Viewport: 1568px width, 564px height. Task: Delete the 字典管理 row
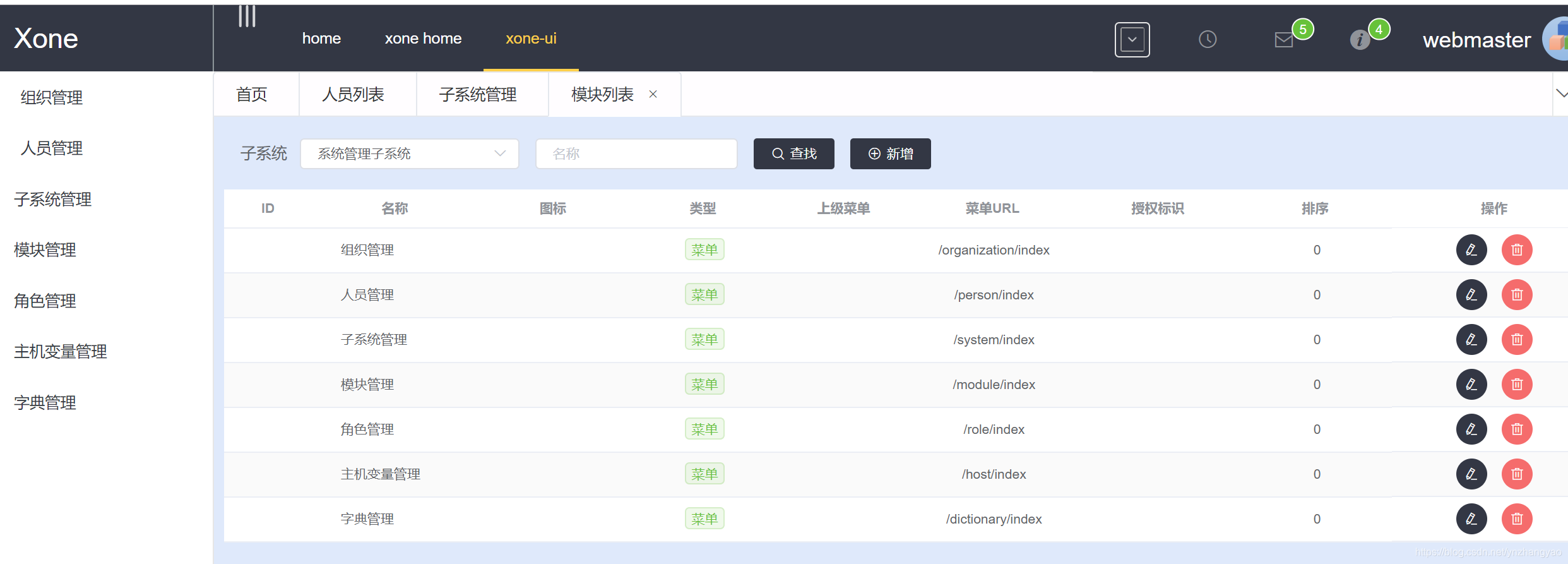(x=1517, y=519)
